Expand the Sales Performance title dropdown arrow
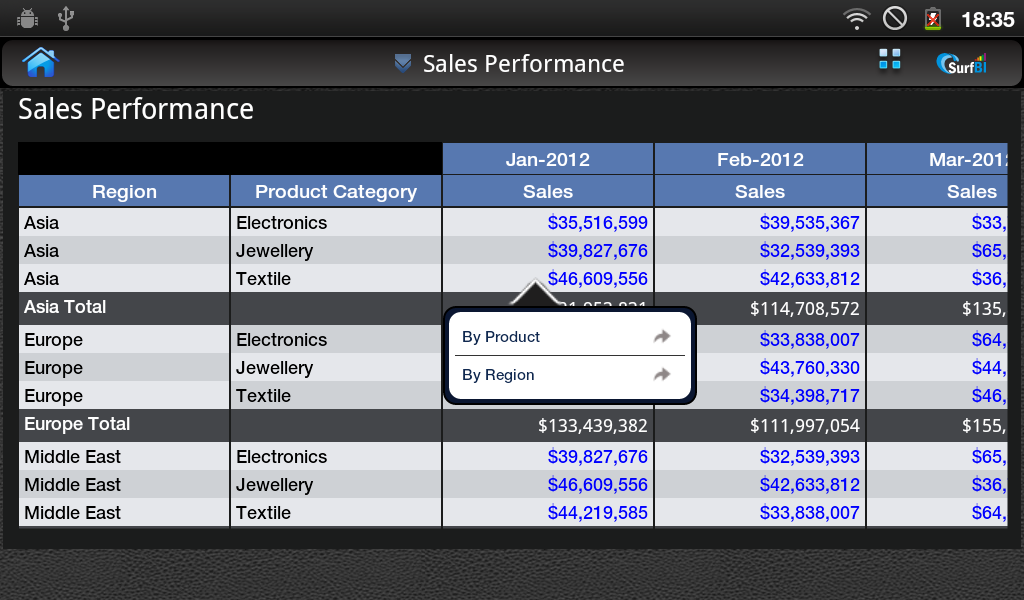The image size is (1024, 600). [403, 63]
